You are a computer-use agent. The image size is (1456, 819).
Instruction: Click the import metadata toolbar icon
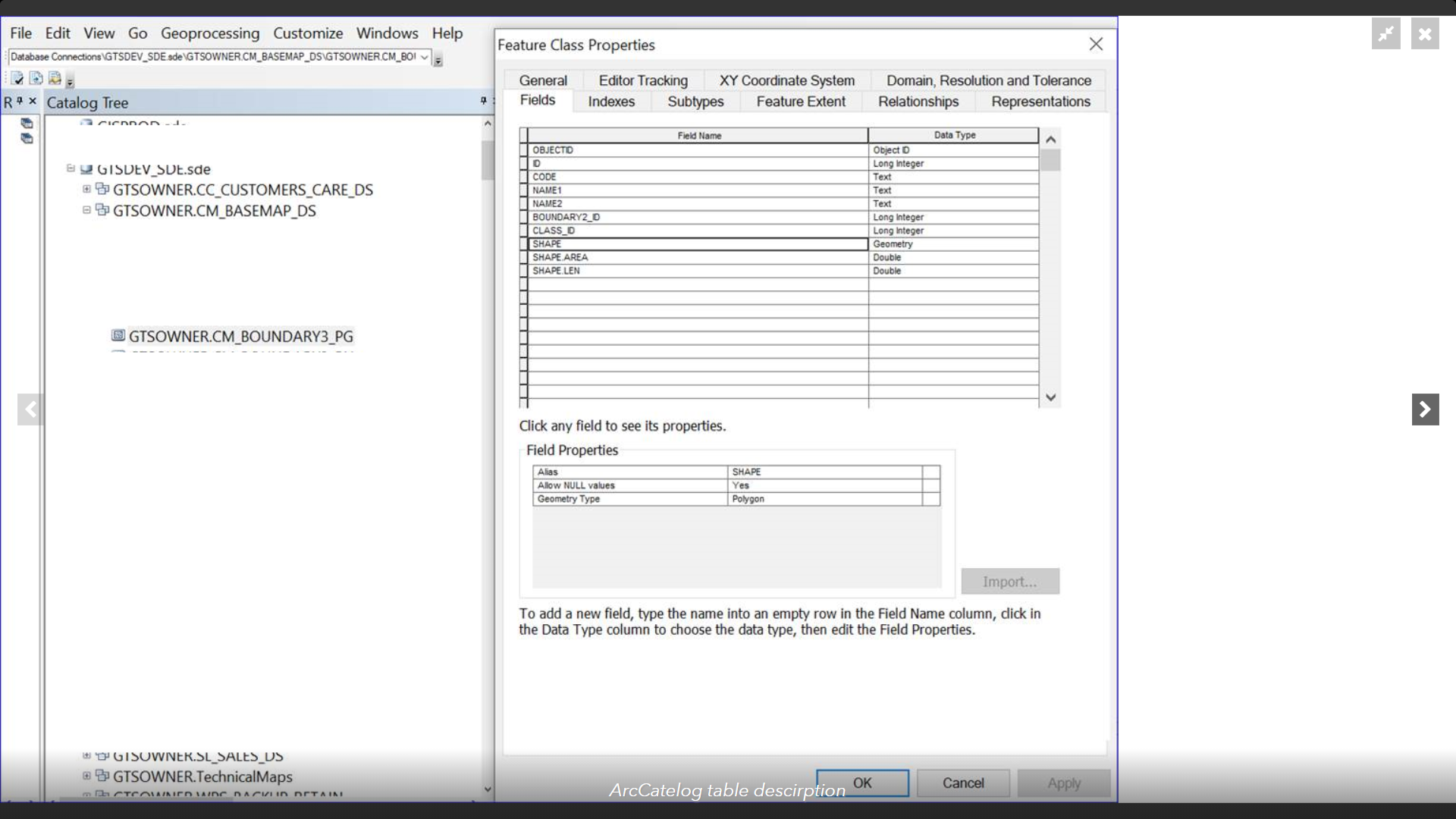click(x=36, y=78)
